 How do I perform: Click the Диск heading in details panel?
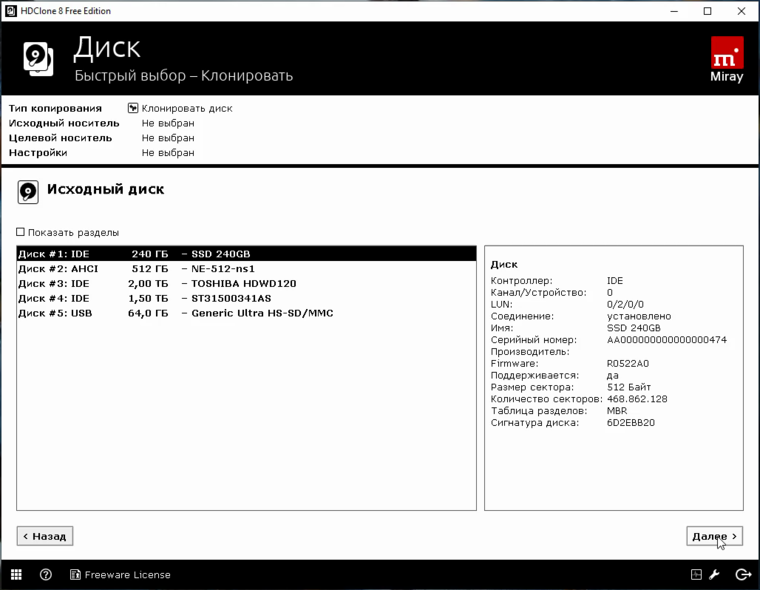[504, 264]
